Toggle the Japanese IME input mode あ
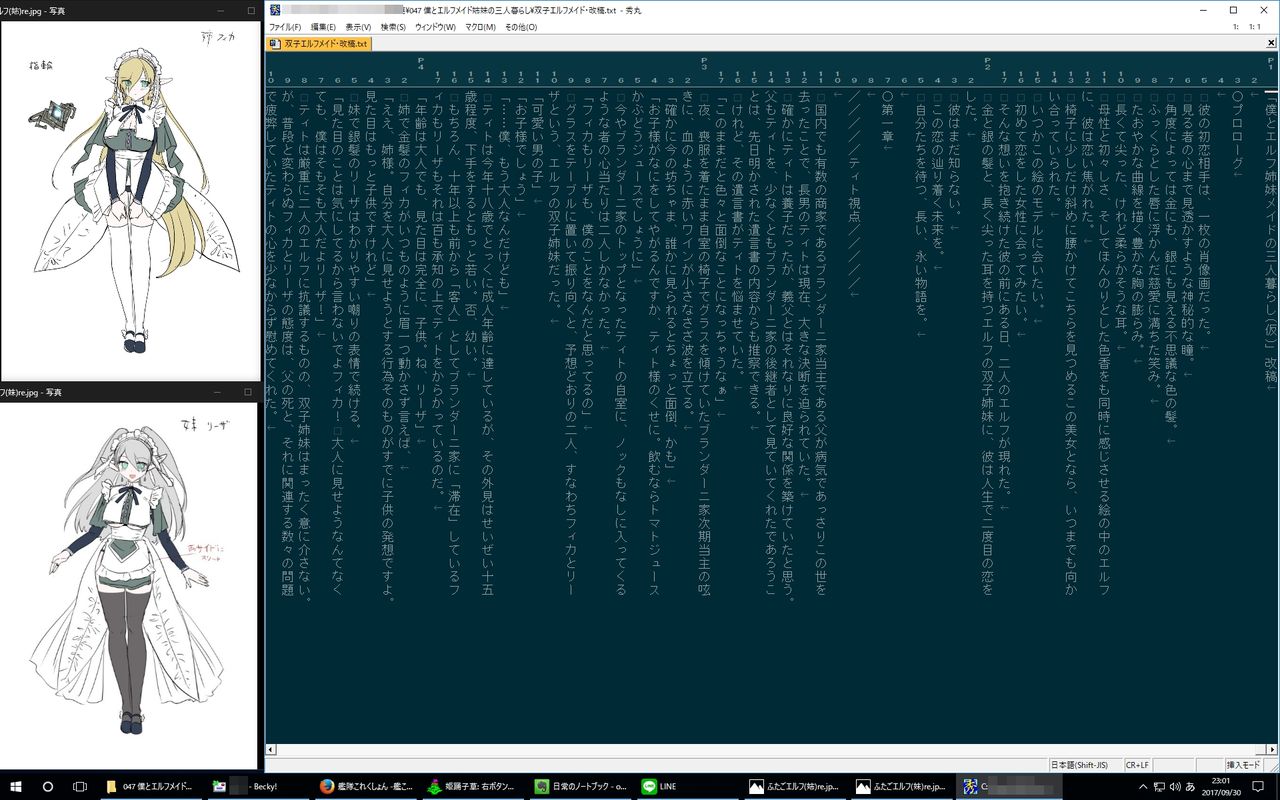The width and height of the screenshot is (1280, 800). [x=1190, y=787]
